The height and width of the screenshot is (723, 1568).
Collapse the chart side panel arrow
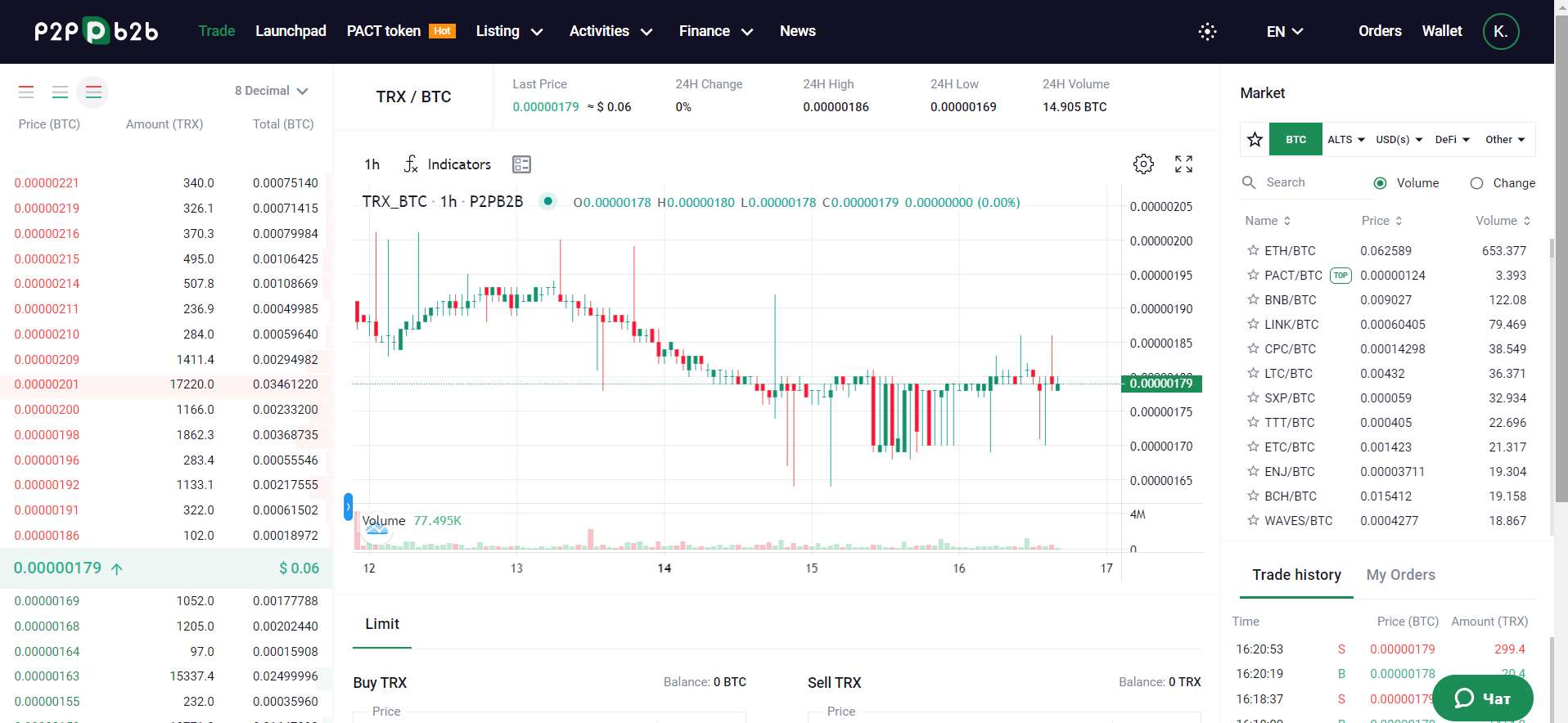(348, 507)
